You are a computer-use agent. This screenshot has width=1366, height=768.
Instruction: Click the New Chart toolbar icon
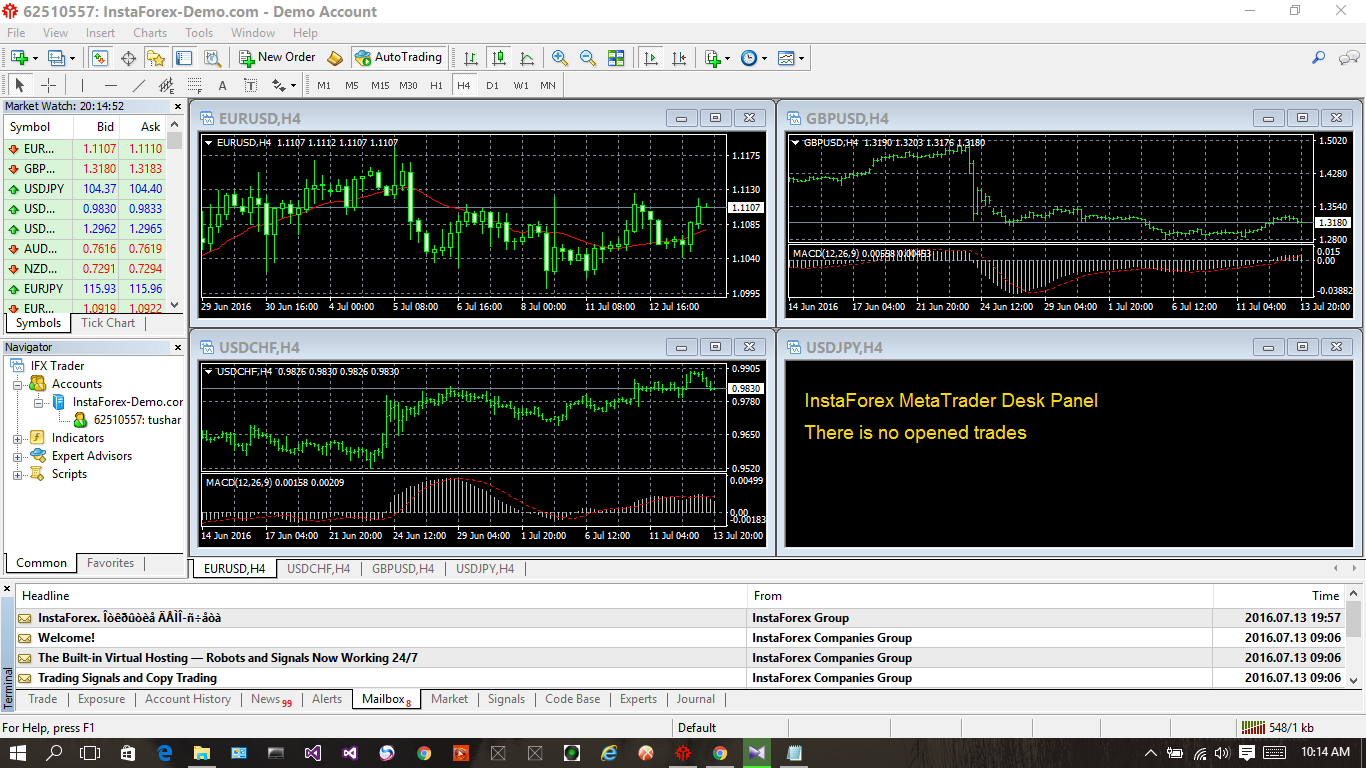[19, 58]
